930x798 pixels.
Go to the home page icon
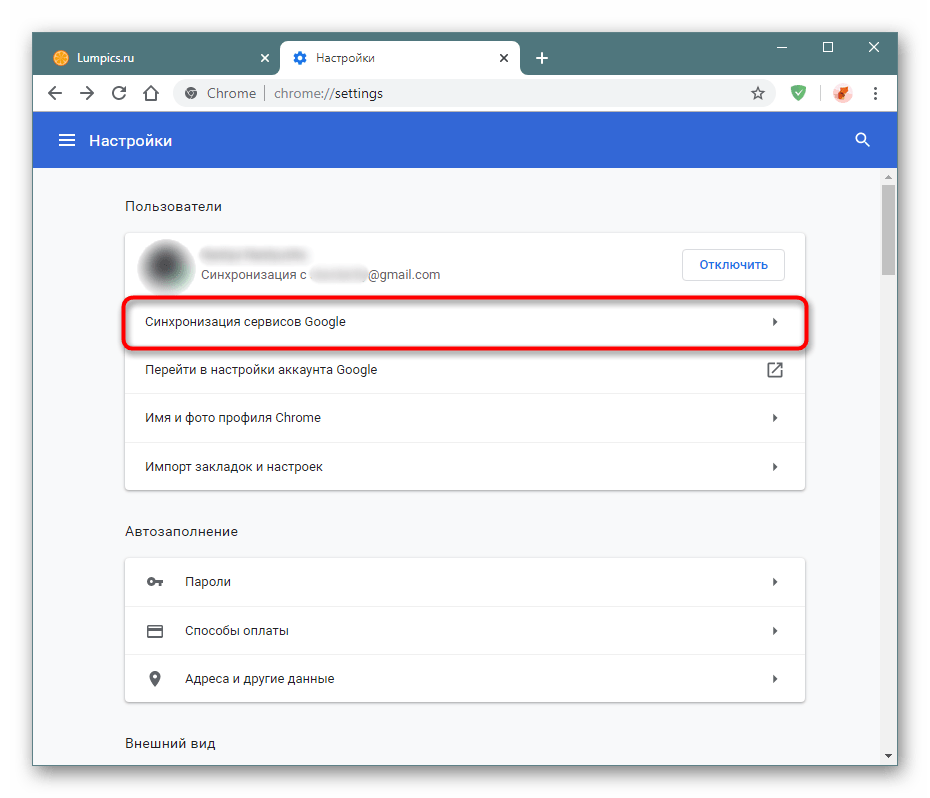pos(150,93)
